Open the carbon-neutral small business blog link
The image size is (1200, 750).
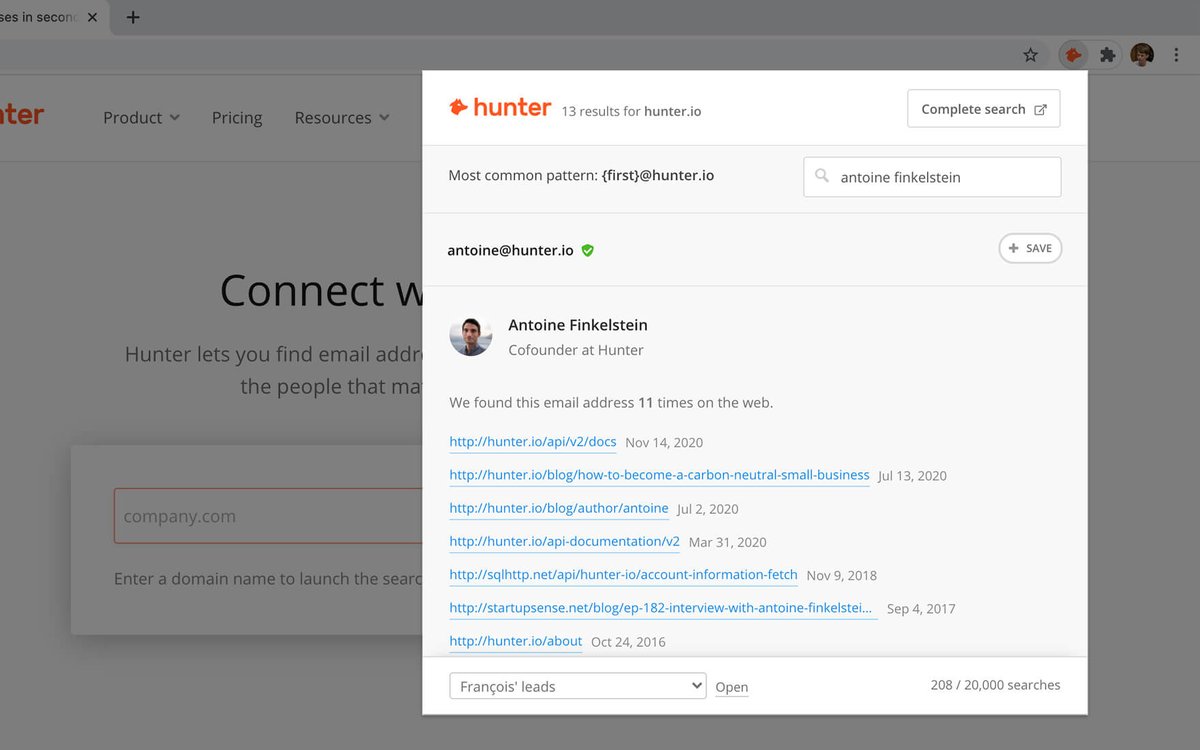(659, 475)
